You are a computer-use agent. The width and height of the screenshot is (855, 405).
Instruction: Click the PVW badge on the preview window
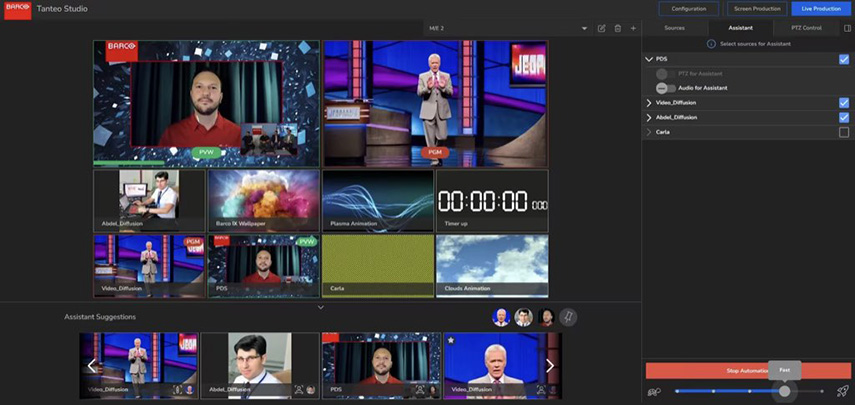click(x=206, y=152)
